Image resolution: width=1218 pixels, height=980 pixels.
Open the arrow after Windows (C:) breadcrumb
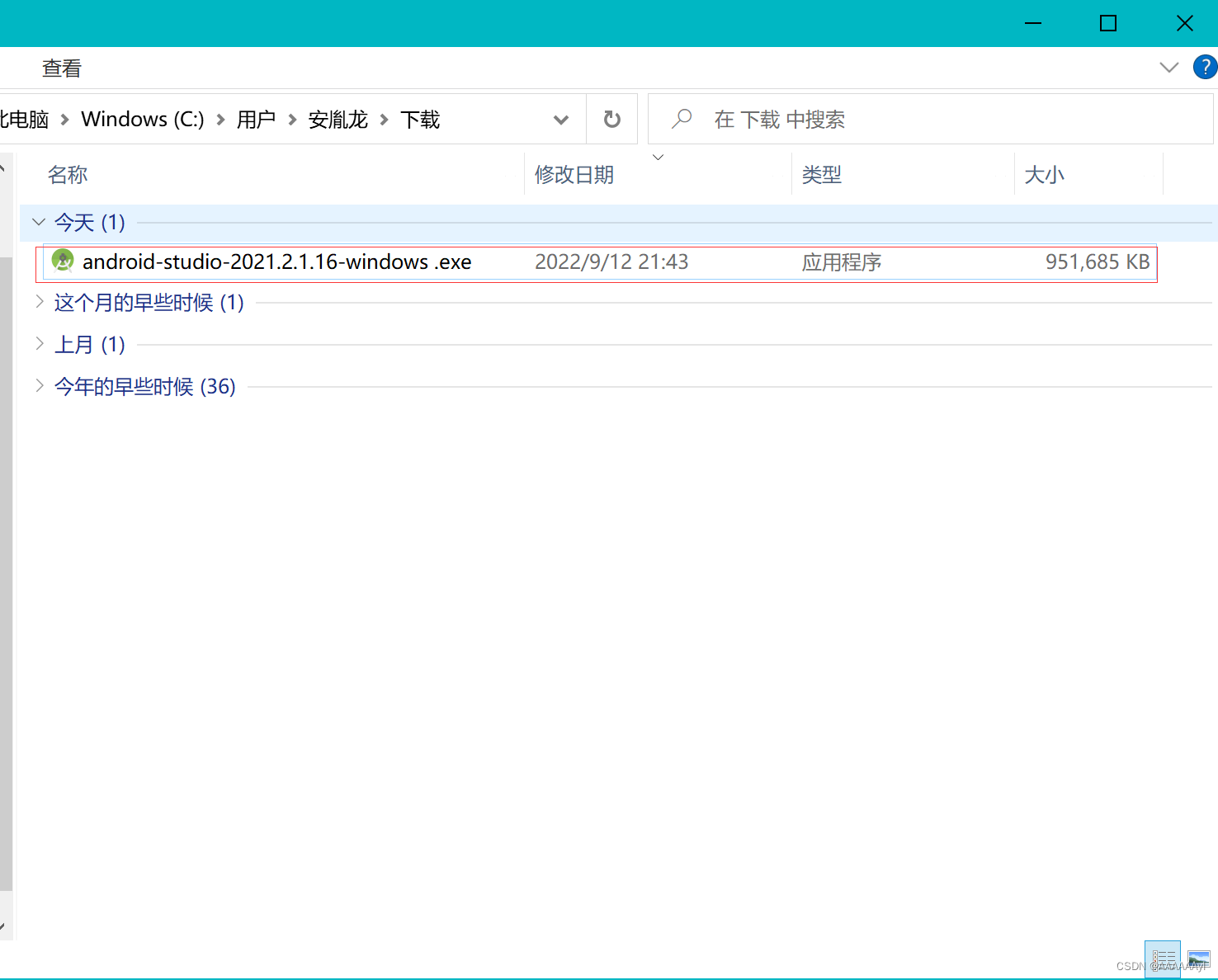[220, 120]
